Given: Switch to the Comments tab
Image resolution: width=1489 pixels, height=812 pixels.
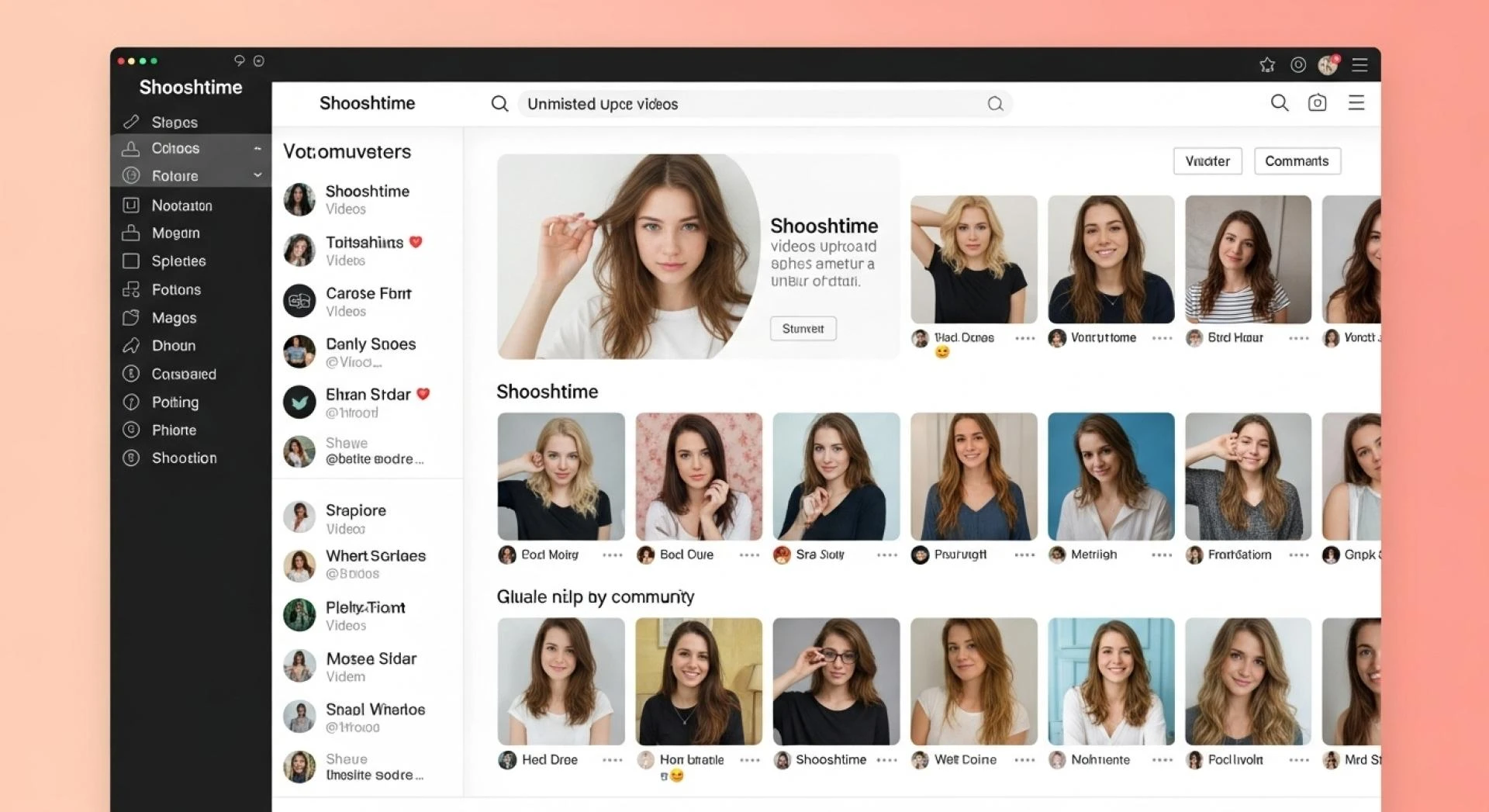Looking at the screenshot, I should point(1297,161).
